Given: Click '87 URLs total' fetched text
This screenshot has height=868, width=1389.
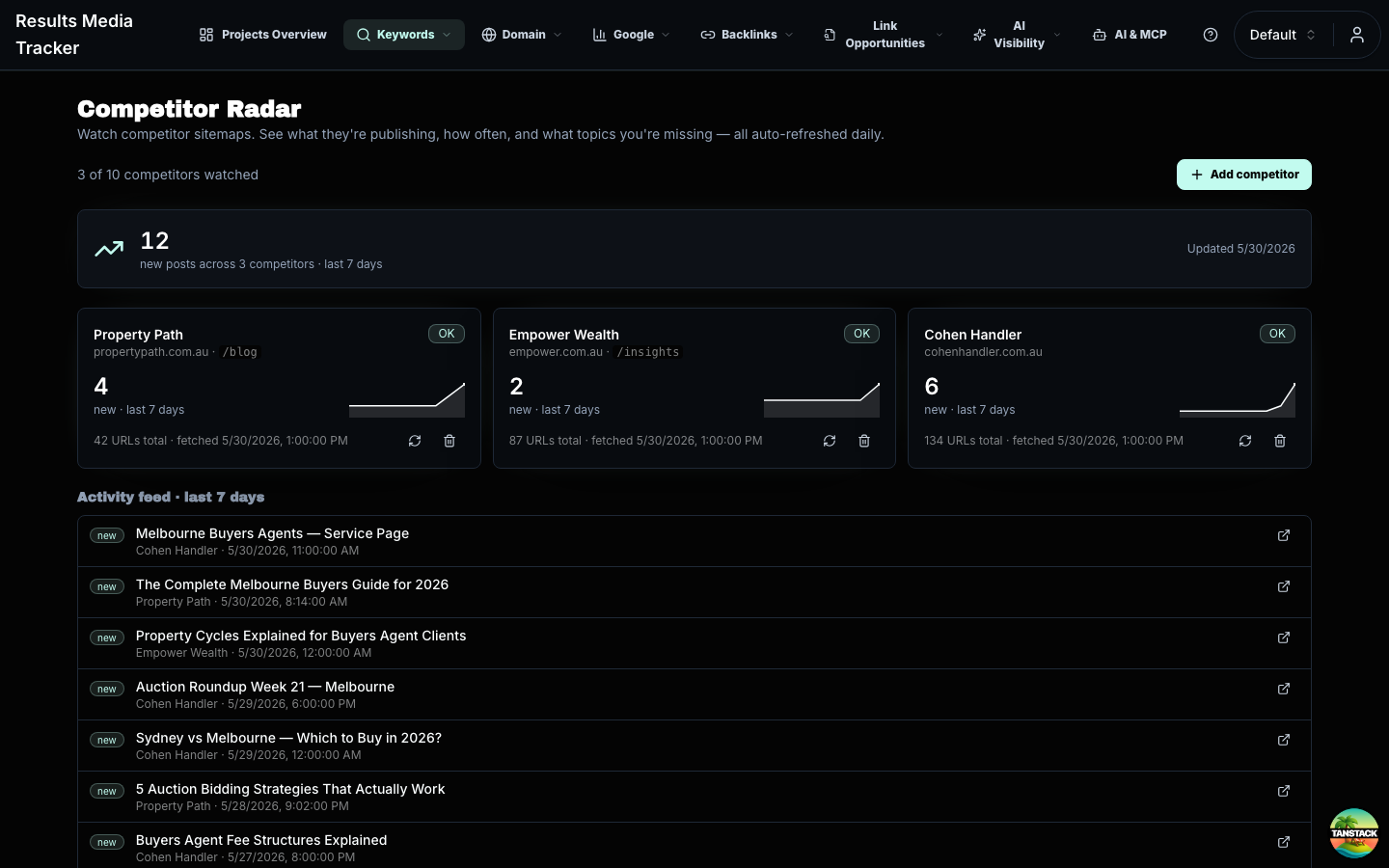Looking at the screenshot, I should pos(636,441).
